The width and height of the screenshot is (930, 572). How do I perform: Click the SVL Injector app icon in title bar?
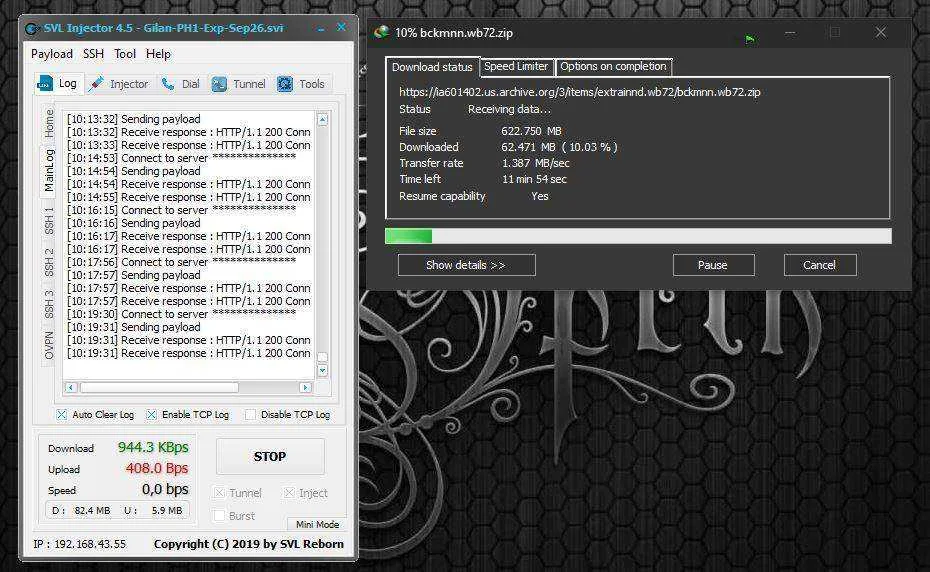(33, 28)
